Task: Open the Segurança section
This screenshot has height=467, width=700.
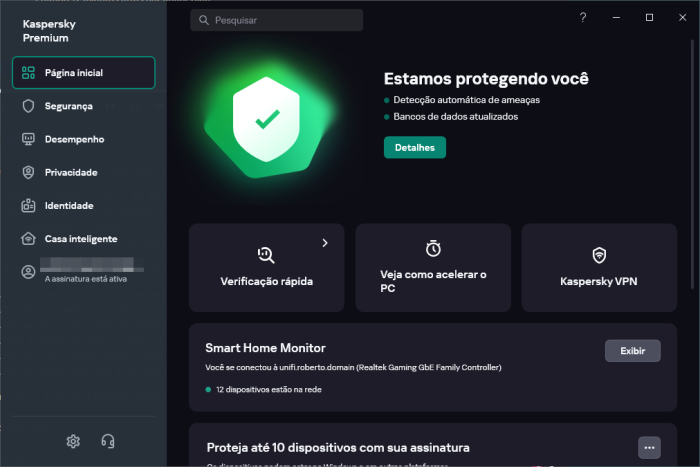Action: [68, 106]
